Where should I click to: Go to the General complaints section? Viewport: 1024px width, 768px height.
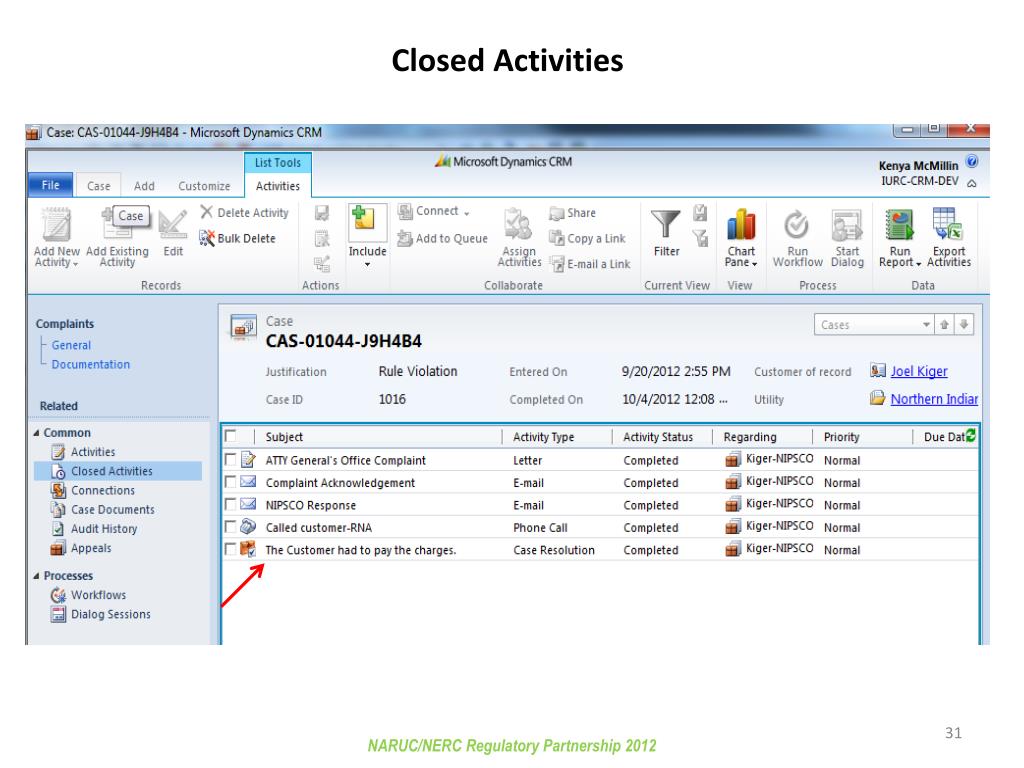point(71,345)
